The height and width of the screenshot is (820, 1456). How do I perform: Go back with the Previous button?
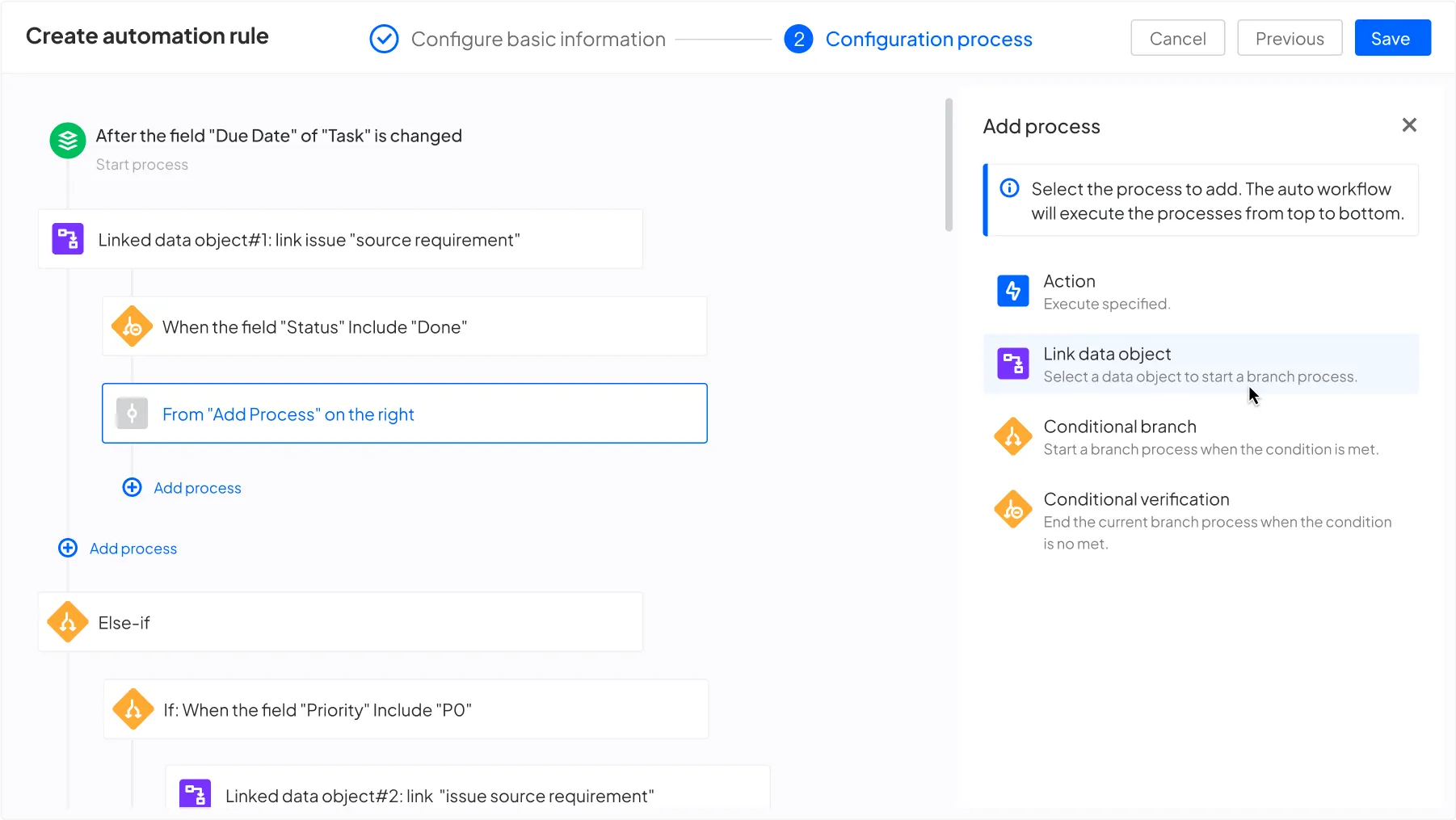[1290, 38]
